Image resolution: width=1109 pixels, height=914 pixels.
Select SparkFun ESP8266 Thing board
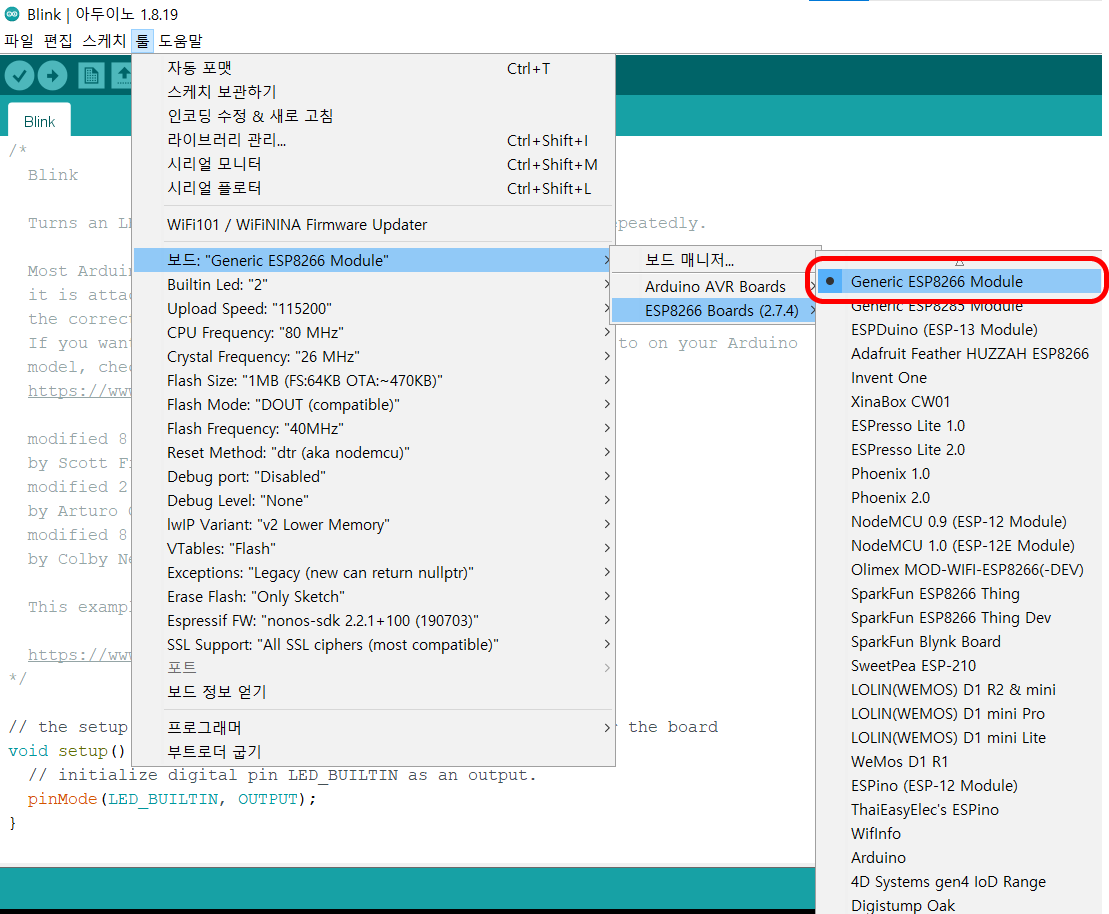960,594
